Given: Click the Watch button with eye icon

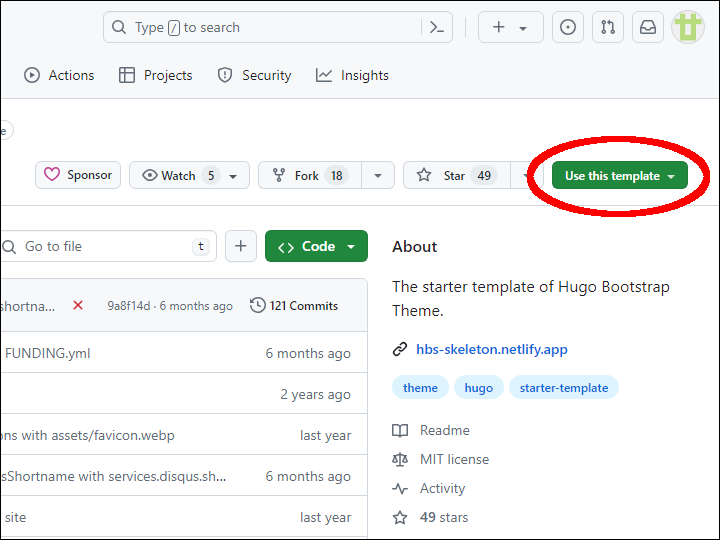Looking at the screenshot, I should [189, 175].
